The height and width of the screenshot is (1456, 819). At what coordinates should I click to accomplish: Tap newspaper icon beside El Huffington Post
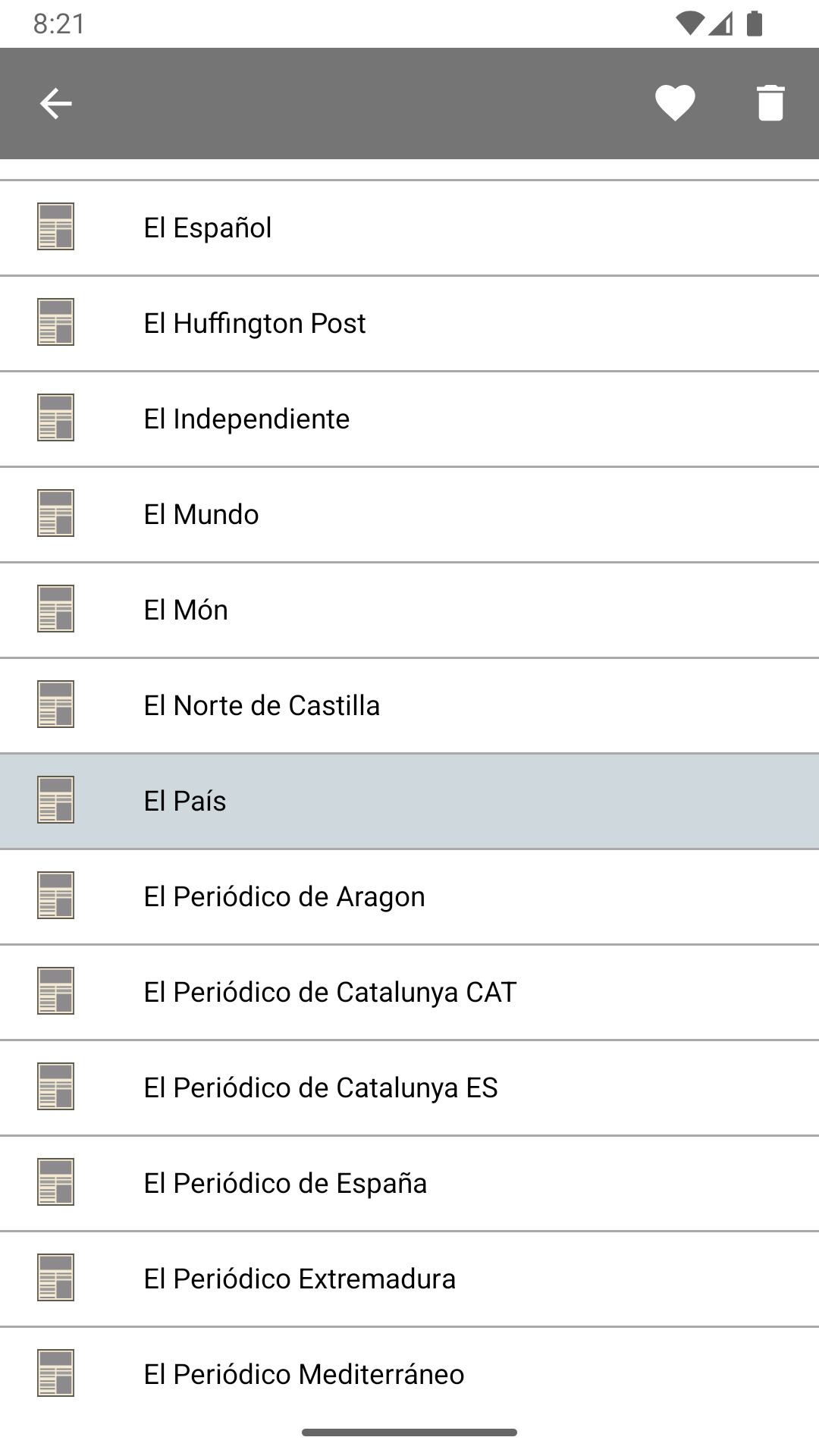pyautogui.click(x=55, y=322)
